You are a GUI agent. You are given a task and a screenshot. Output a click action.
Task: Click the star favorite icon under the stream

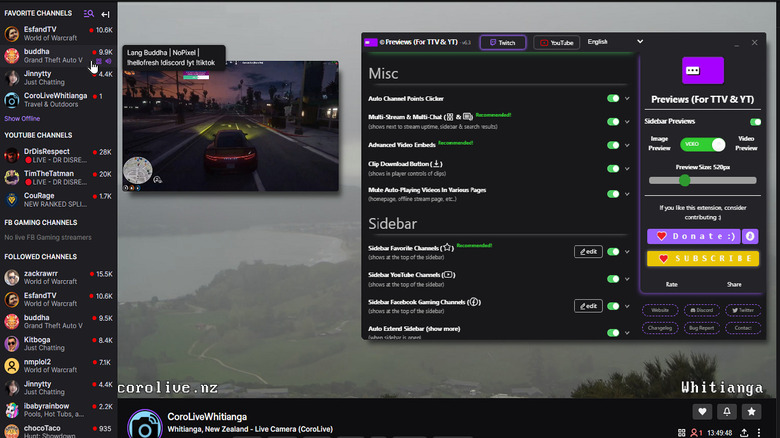click(x=751, y=411)
